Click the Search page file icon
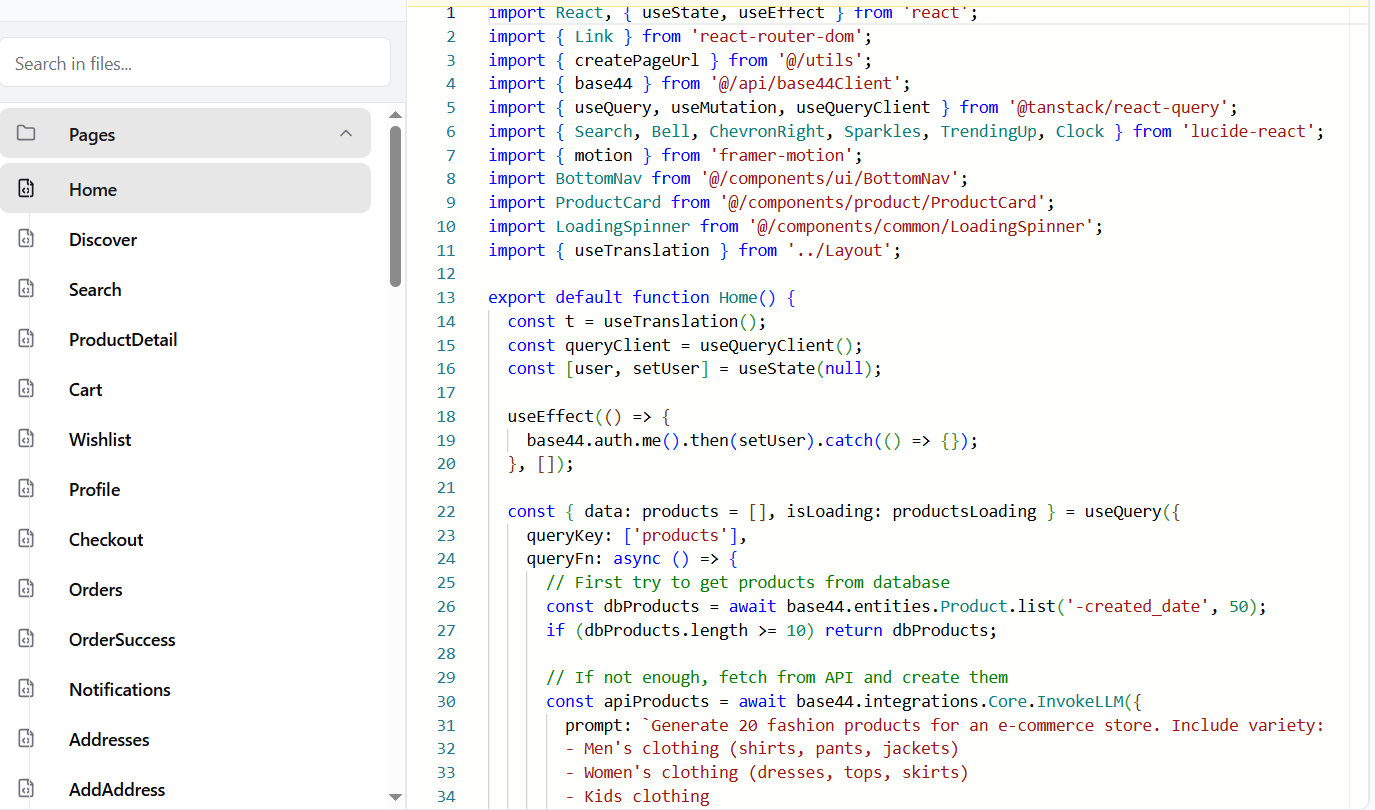The image size is (1375, 810). point(27,289)
